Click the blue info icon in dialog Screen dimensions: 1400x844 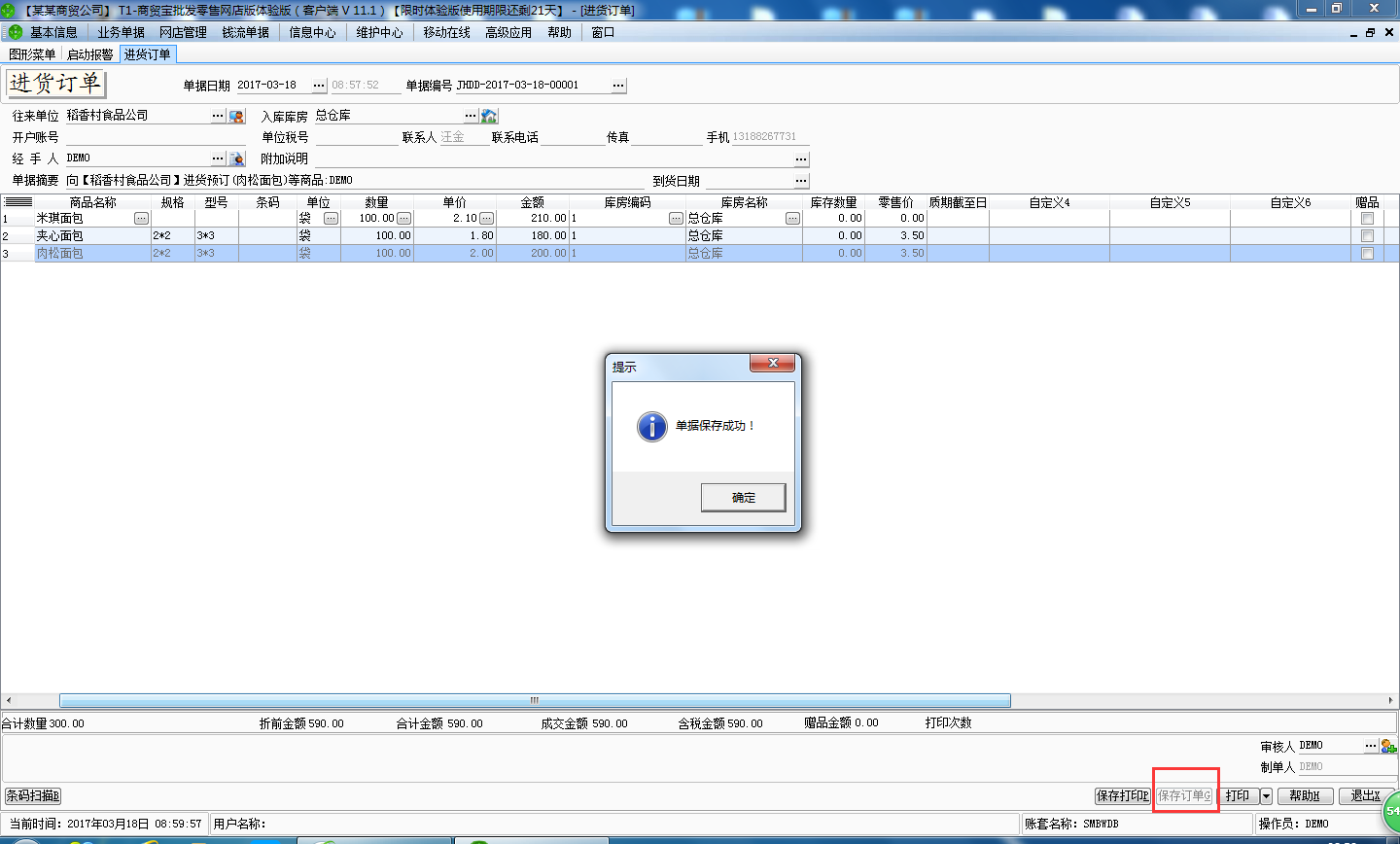(x=651, y=426)
